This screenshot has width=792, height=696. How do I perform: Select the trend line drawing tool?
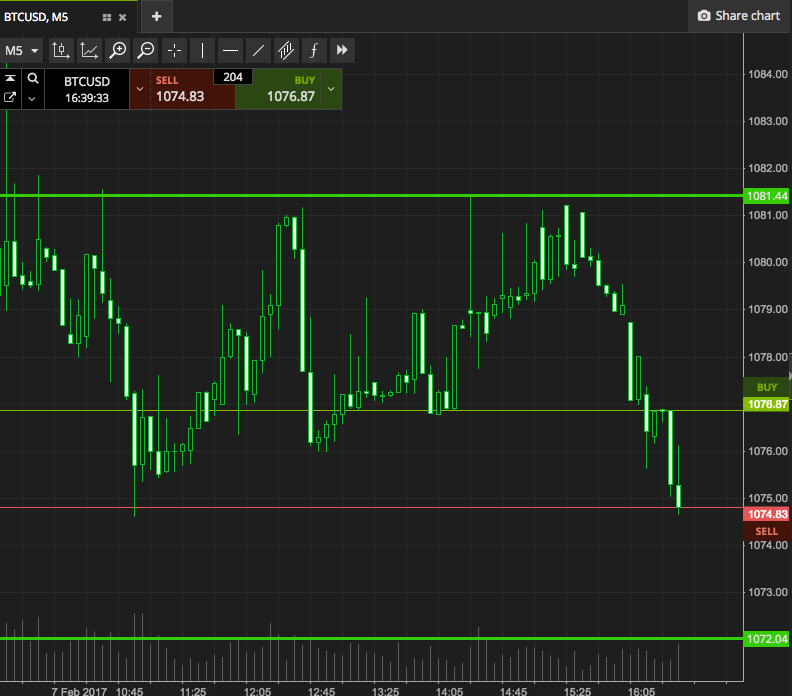click(258, 50)
